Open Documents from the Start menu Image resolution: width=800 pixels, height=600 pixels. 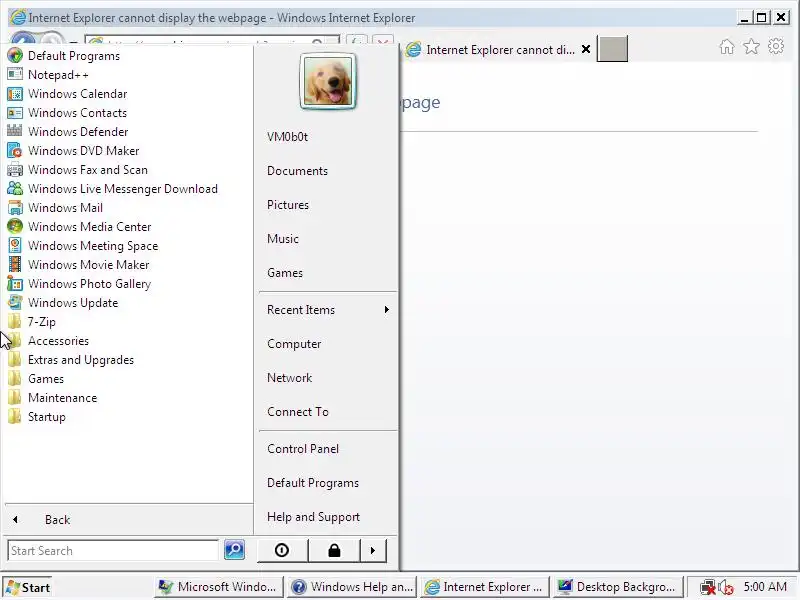click(x=297, y=171)
